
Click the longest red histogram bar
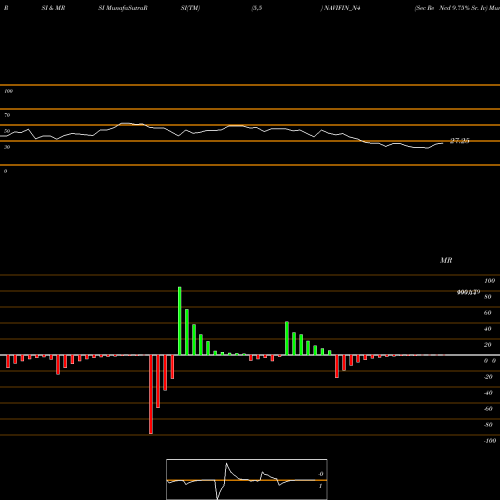pos(151,394)
